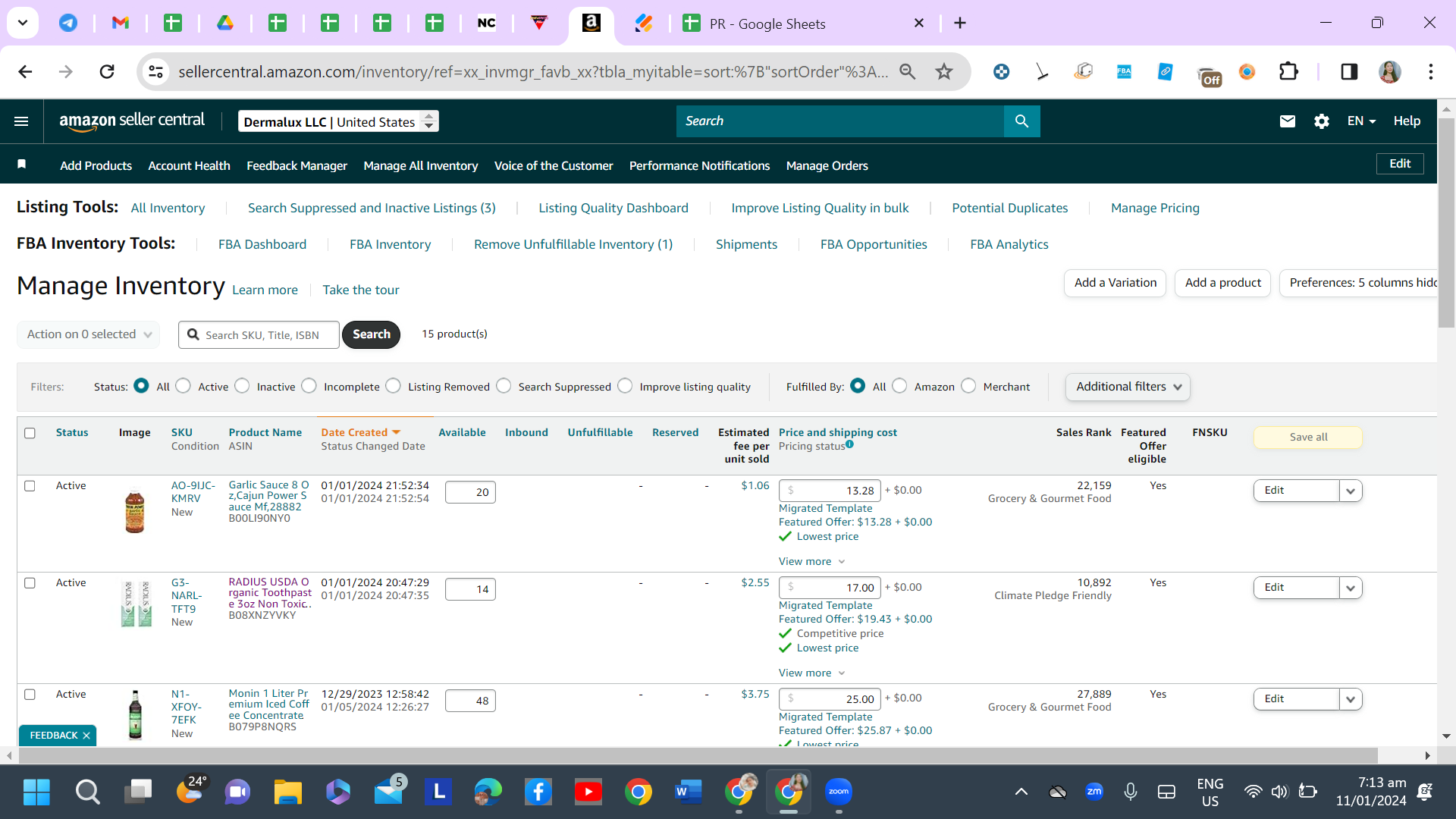The height and width of the screenshot is (819, 1456).
Task: Reload the page with the browser refresh icon
Action: (107, 71)
